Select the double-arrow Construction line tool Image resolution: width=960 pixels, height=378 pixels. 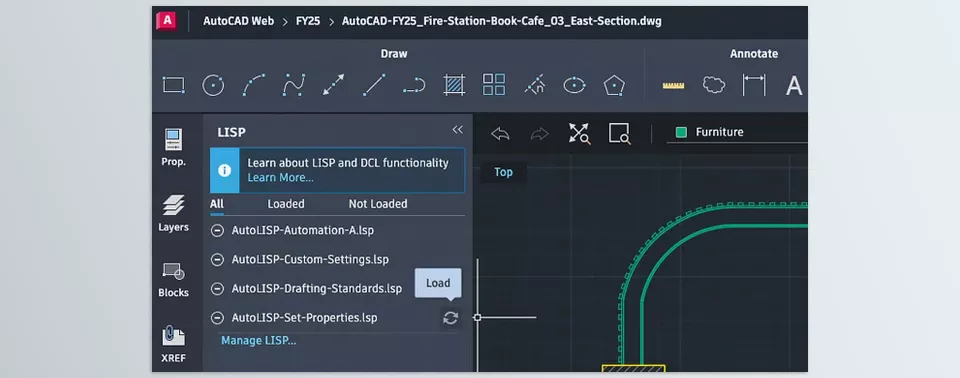(x=333, y=85)
